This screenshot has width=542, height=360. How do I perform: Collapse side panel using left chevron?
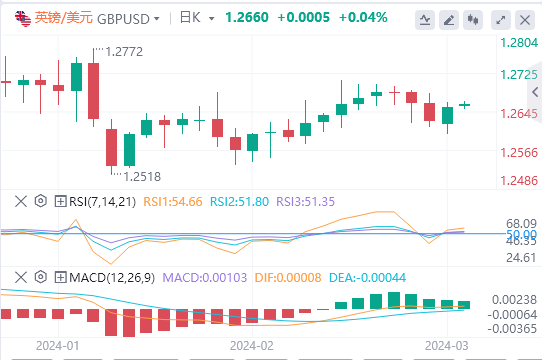coord(535,92)
